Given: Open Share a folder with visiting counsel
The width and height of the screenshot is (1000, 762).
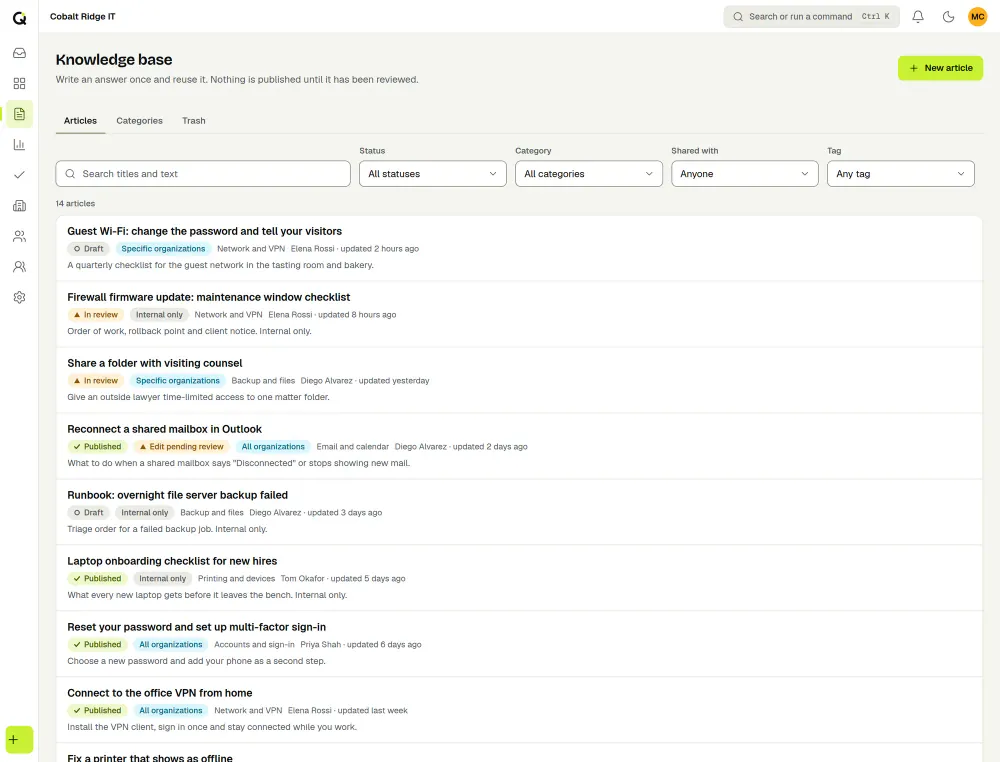Looking at the screenshot, I should point(154,363).
